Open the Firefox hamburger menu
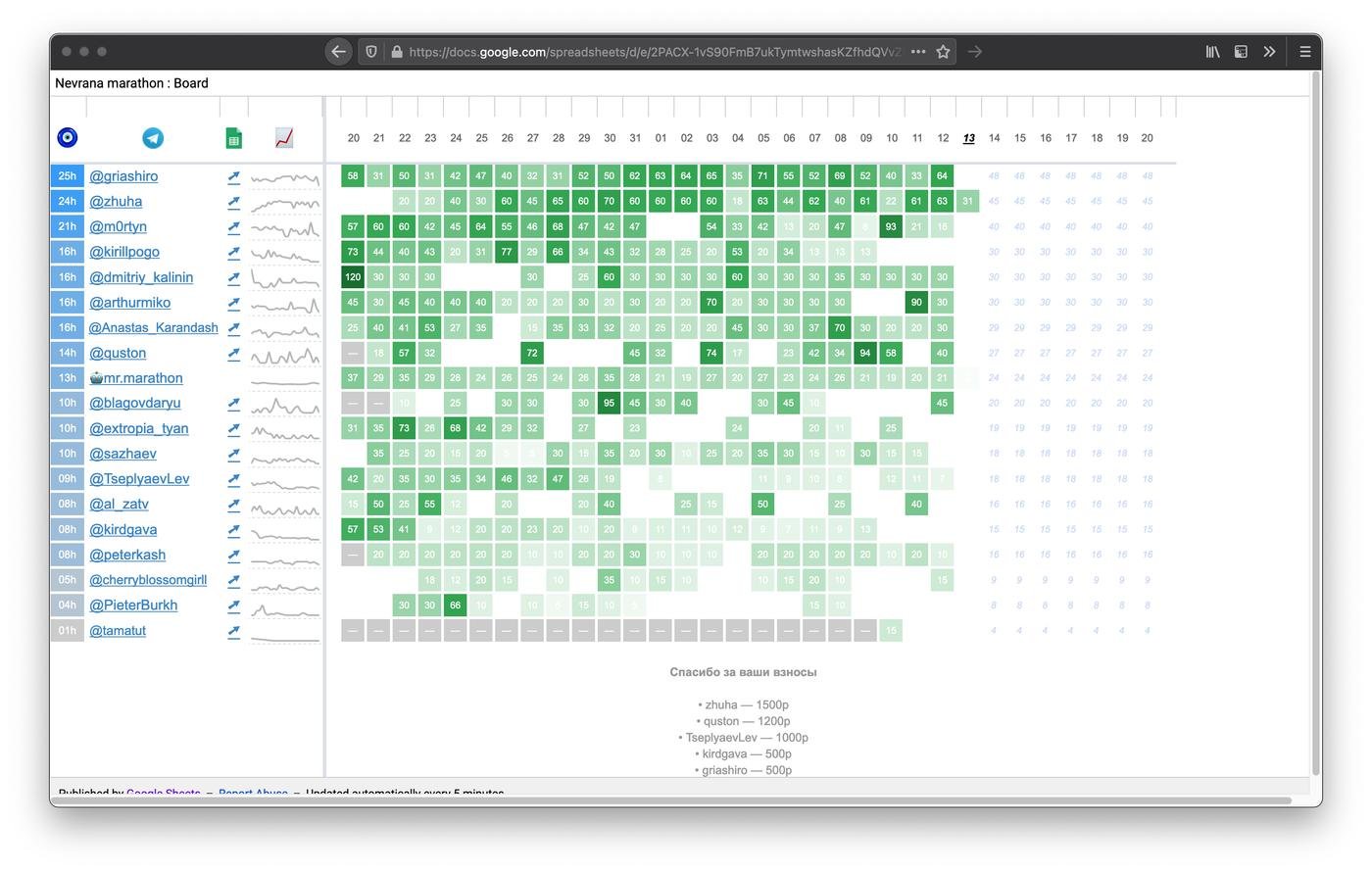Viewport: 1372px width, 872px height. 1304,52
